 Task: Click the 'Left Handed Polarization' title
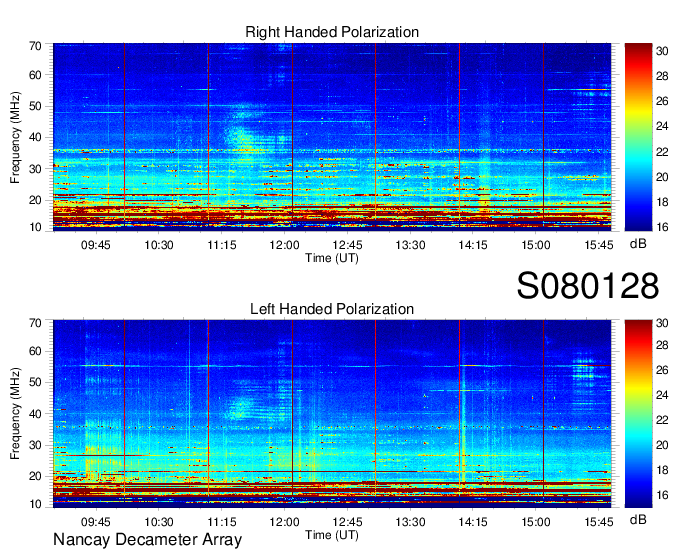(x=332, y=309)
